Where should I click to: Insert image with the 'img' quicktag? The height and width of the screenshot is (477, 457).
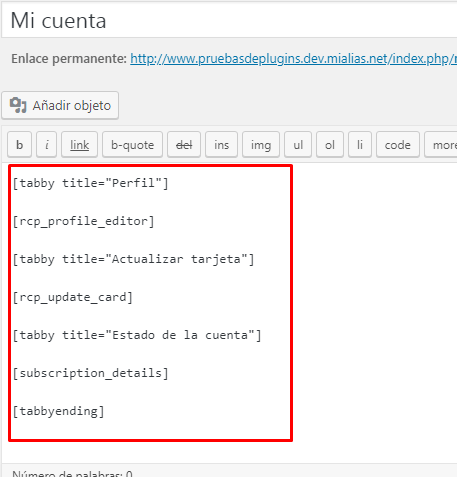(261, 145)
